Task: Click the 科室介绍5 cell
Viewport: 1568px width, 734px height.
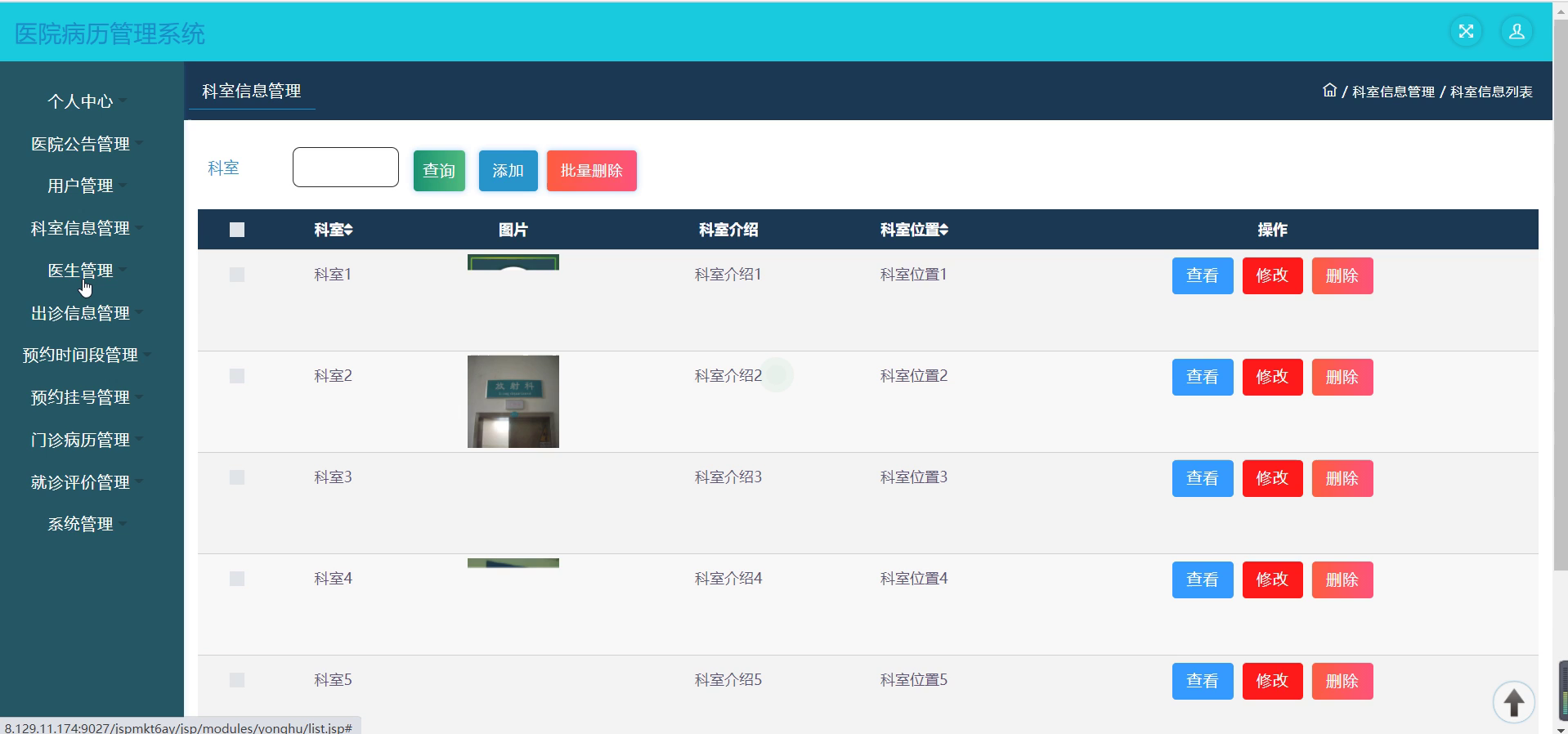Action: point(728,680)
